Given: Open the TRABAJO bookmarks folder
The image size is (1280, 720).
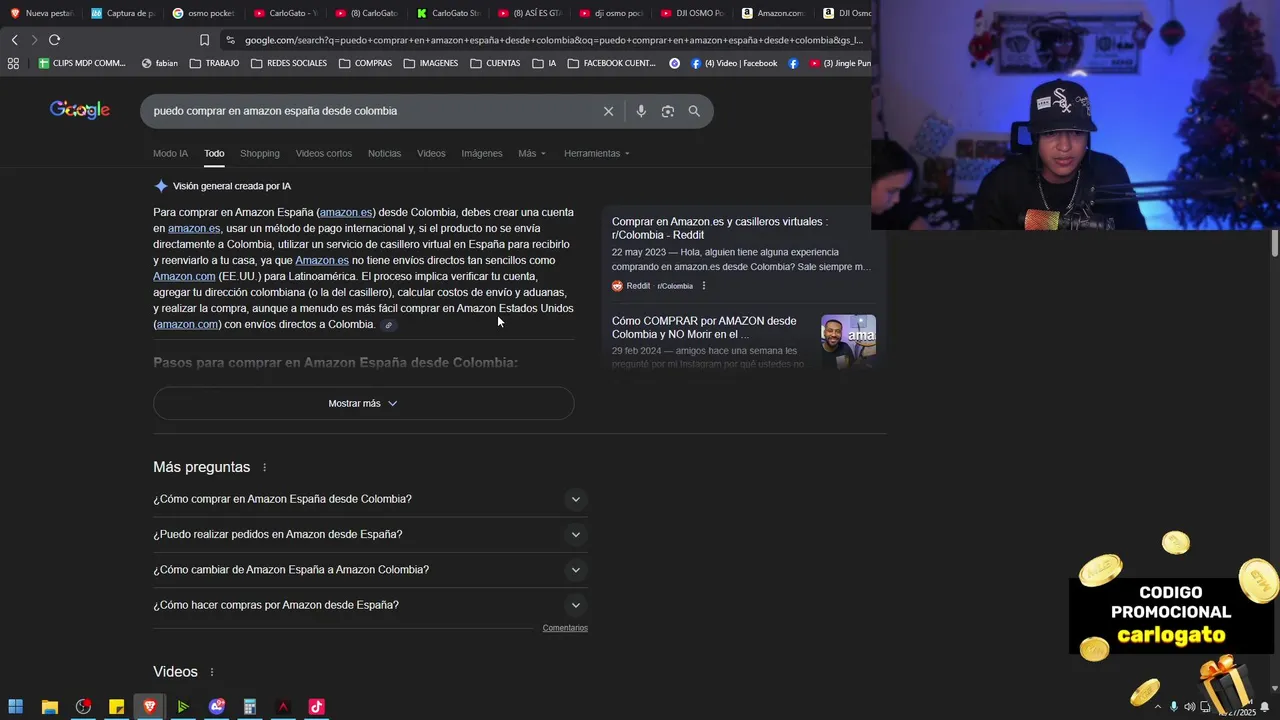Looking at the screenshot, I should tap(214, 63).
